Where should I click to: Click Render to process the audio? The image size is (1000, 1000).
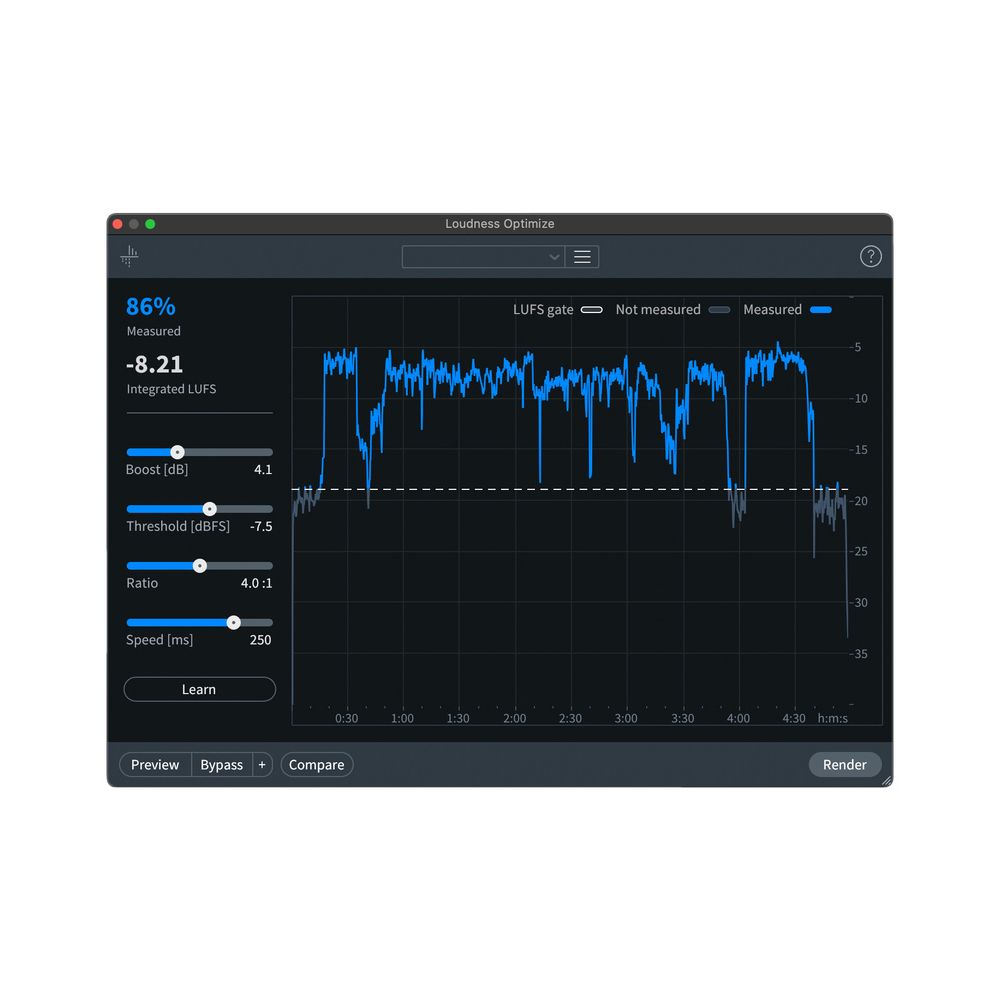point(844,764)
